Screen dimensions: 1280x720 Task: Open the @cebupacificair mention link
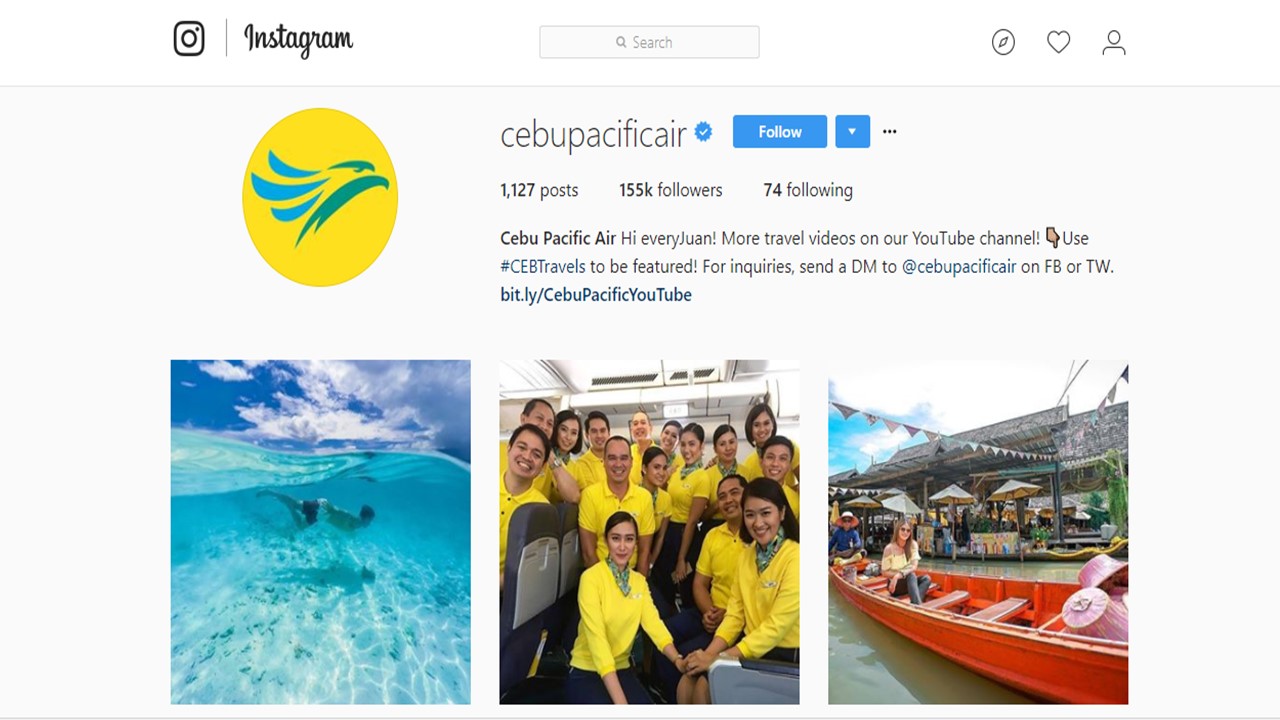click(x=959, y=266)
